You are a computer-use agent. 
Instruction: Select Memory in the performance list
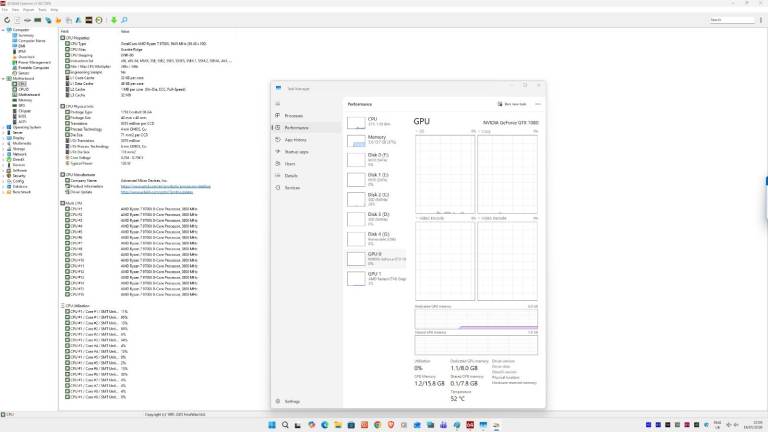376,139
